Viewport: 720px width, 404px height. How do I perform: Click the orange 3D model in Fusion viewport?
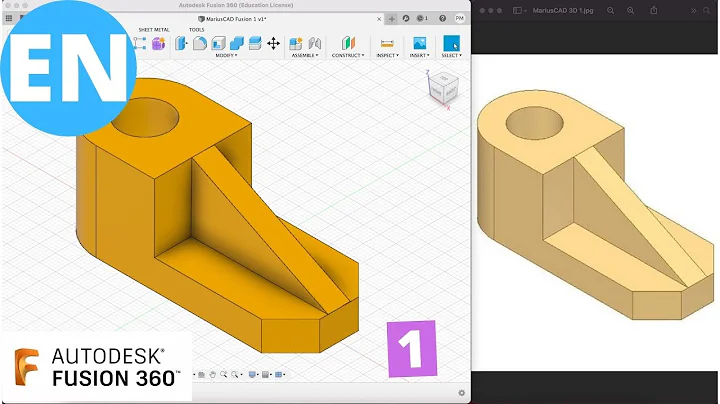(x=216, y=216)
